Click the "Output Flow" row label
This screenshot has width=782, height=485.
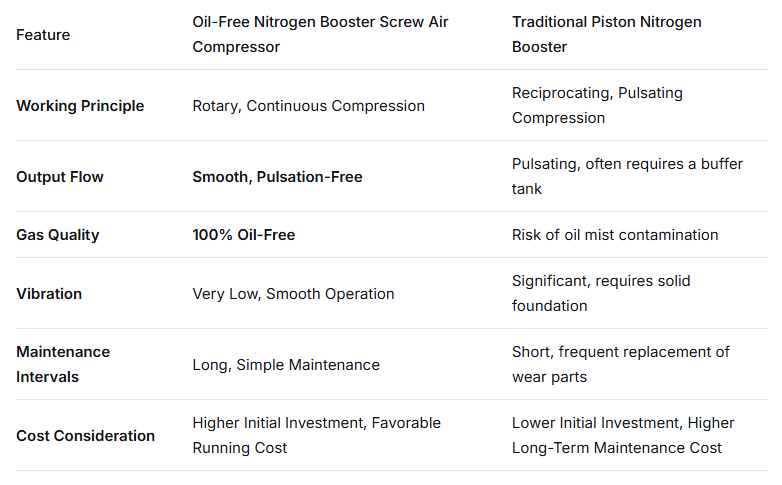(x=60, y=177)
